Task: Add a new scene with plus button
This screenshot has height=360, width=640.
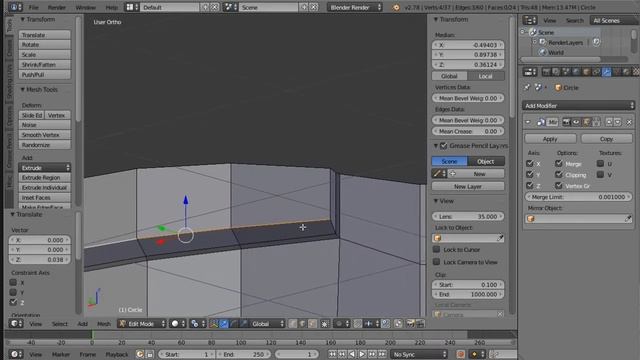Action: click(x=304, y=7)
